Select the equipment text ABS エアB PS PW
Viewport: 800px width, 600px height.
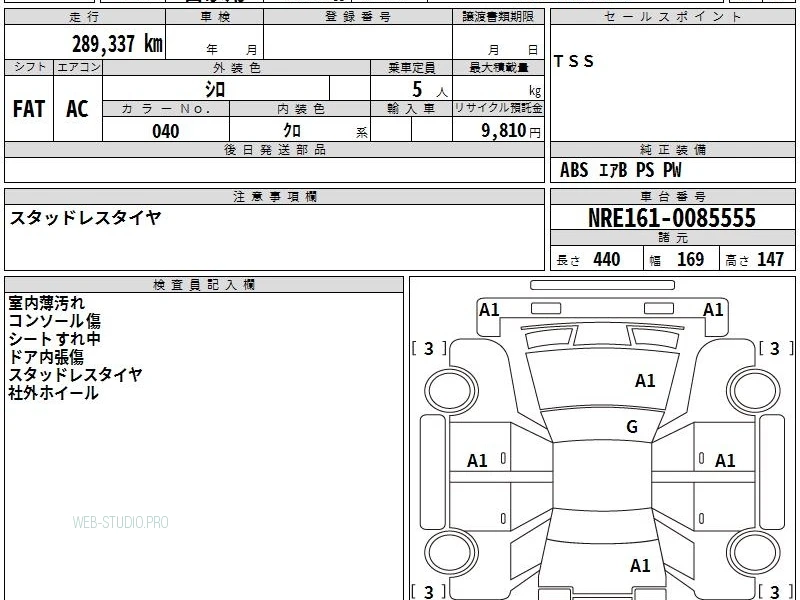tap(620, 170)
